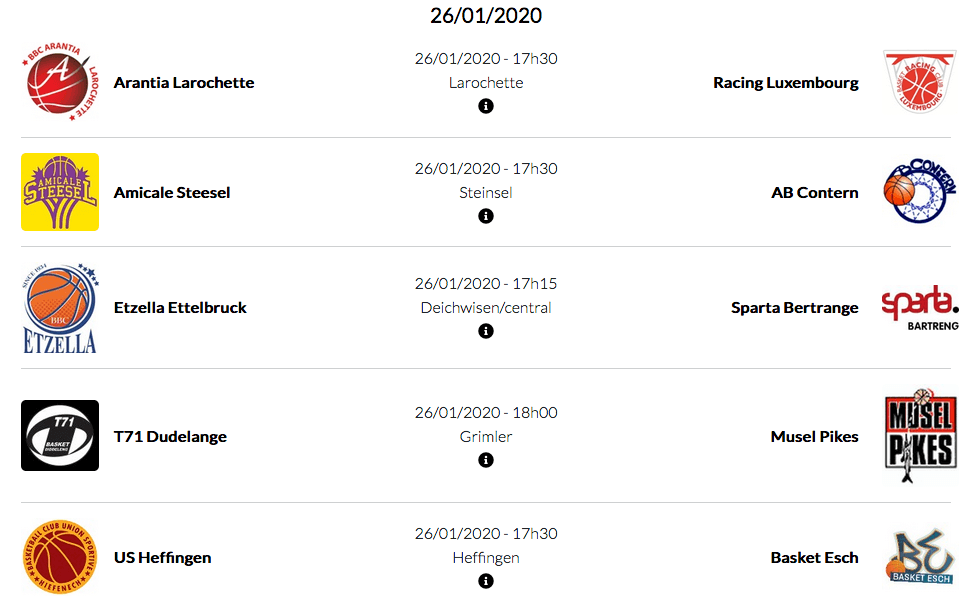The height and width of the screenshot is (603, 972).
Task: Click the Etzella Ettelbruck team name
Action: 180,308
